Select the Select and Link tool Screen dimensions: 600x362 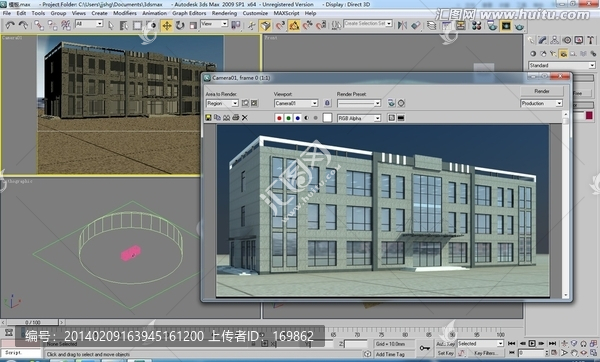click(39, 25)
